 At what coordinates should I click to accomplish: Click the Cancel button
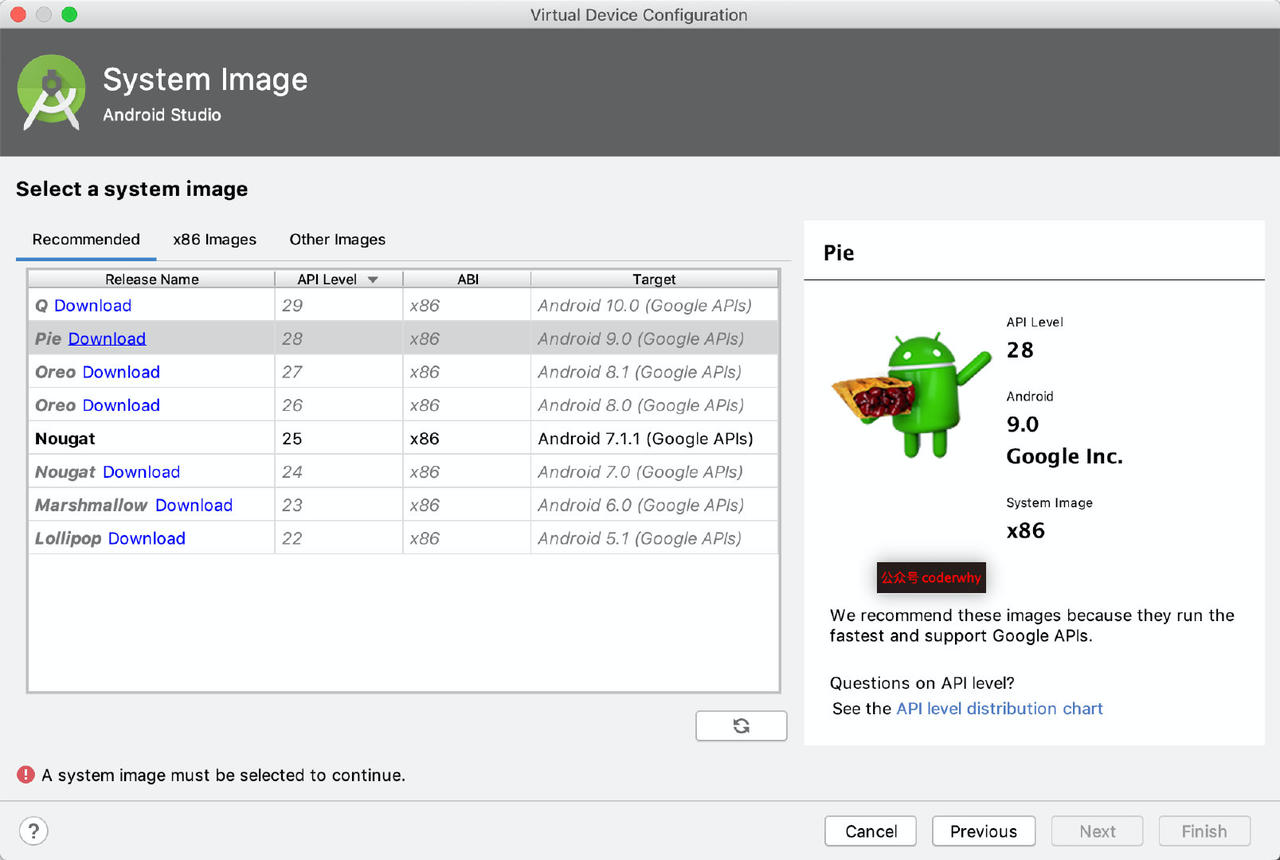point(871,831)
